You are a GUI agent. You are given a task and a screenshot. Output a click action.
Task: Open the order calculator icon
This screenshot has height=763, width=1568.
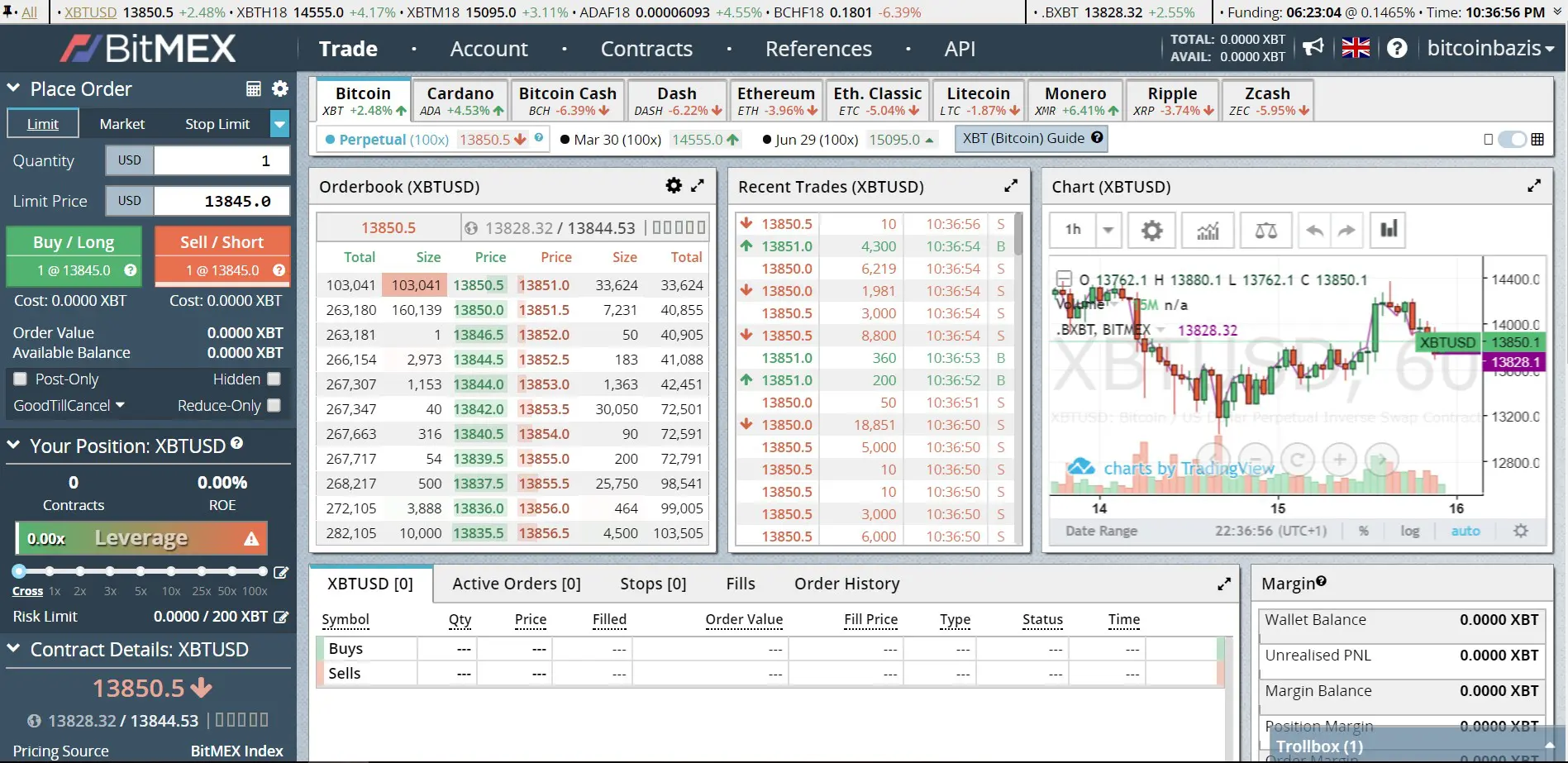tap(254, 88)
